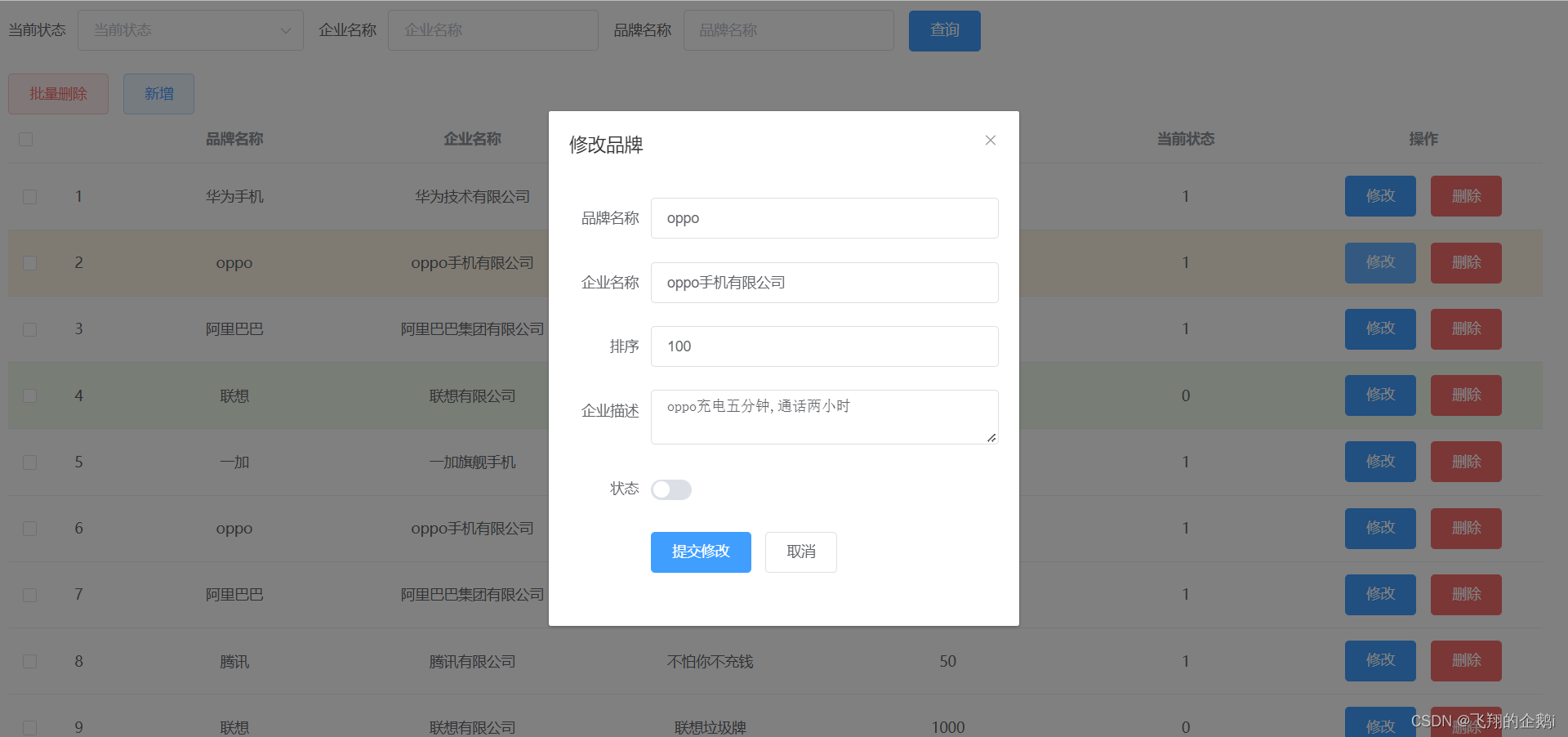Click 修改 for row 2 oppo
1568x737 pixels.
[1380, 263]
